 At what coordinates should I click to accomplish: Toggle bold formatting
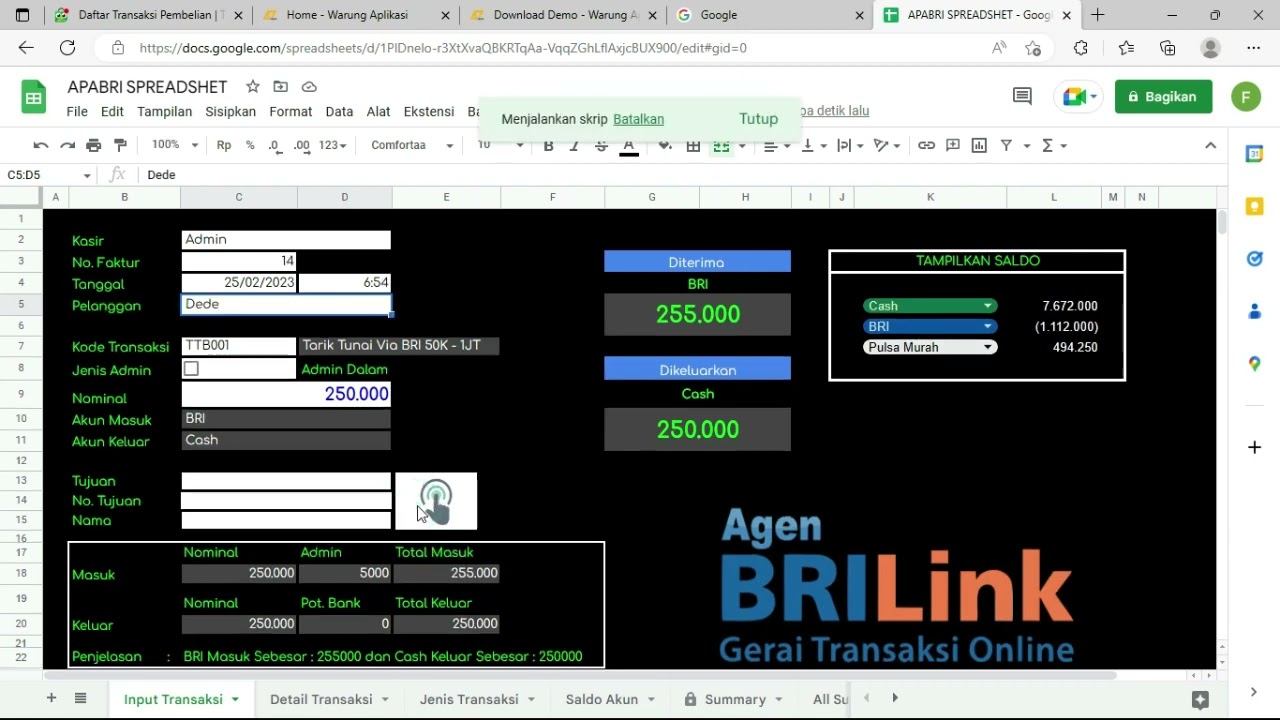[548, 146]
